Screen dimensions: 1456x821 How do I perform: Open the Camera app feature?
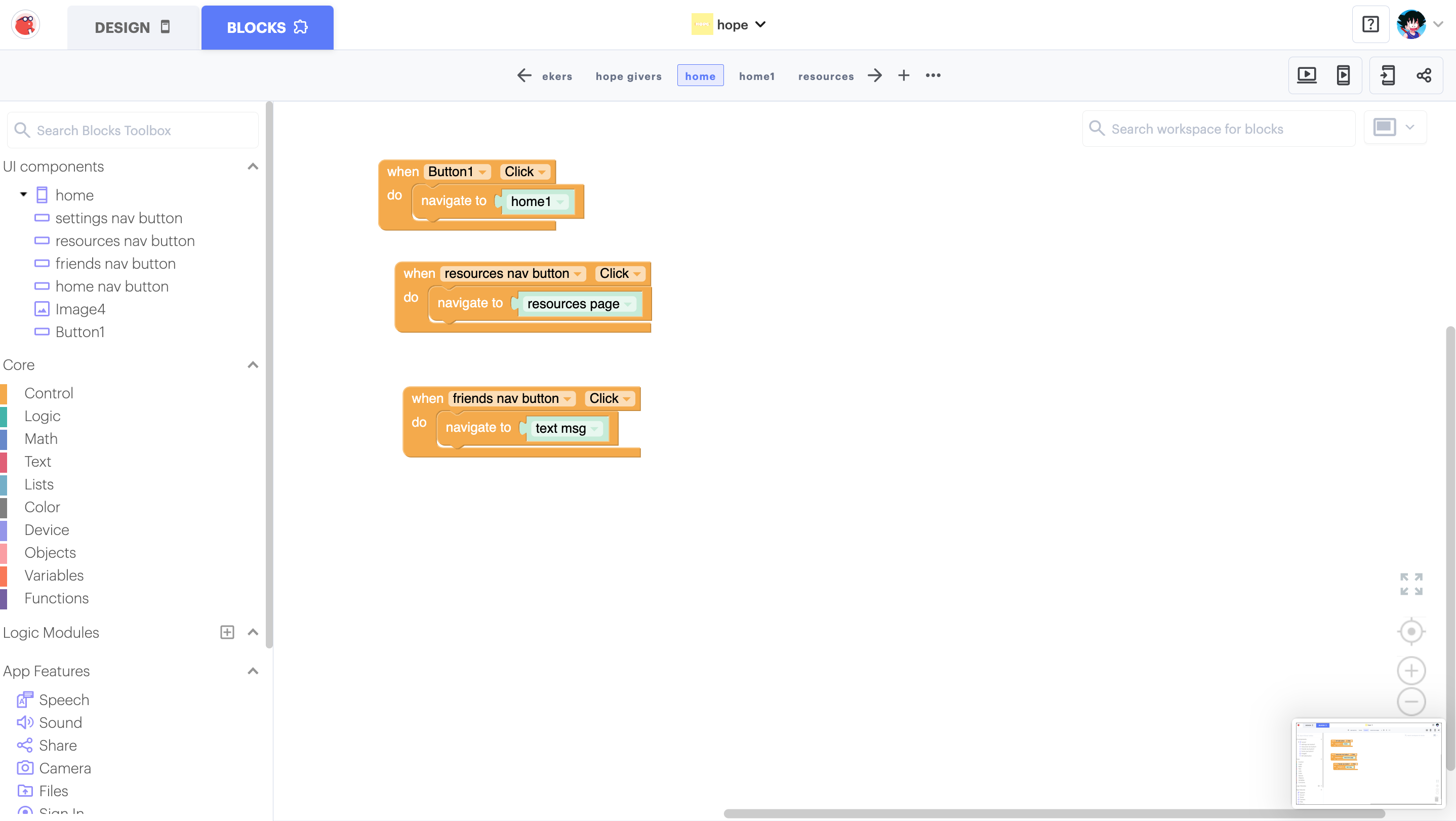coord(64,768)
